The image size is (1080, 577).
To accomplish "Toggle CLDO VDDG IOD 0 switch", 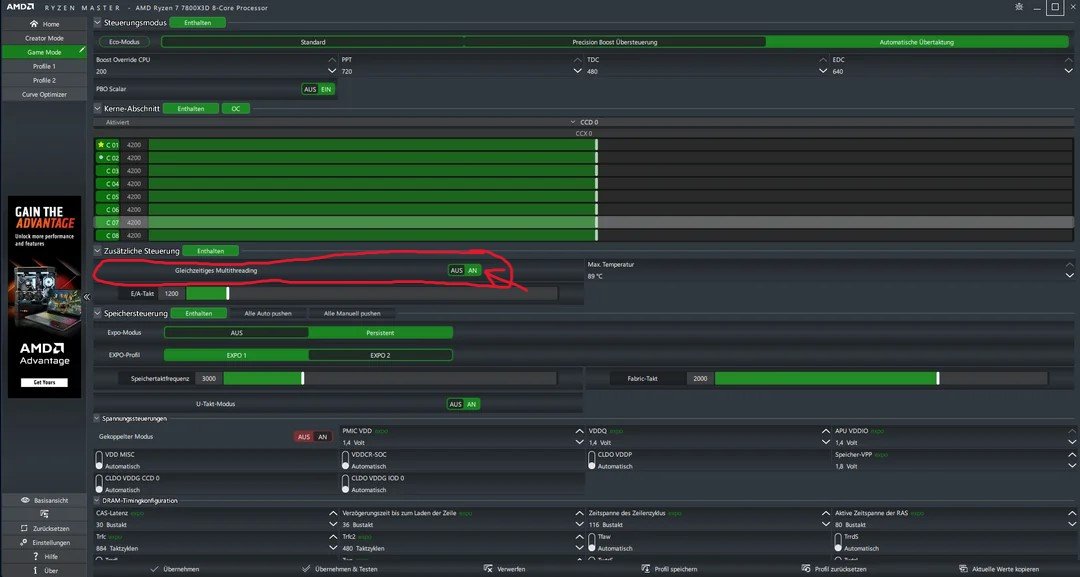I will coord(346,483).
